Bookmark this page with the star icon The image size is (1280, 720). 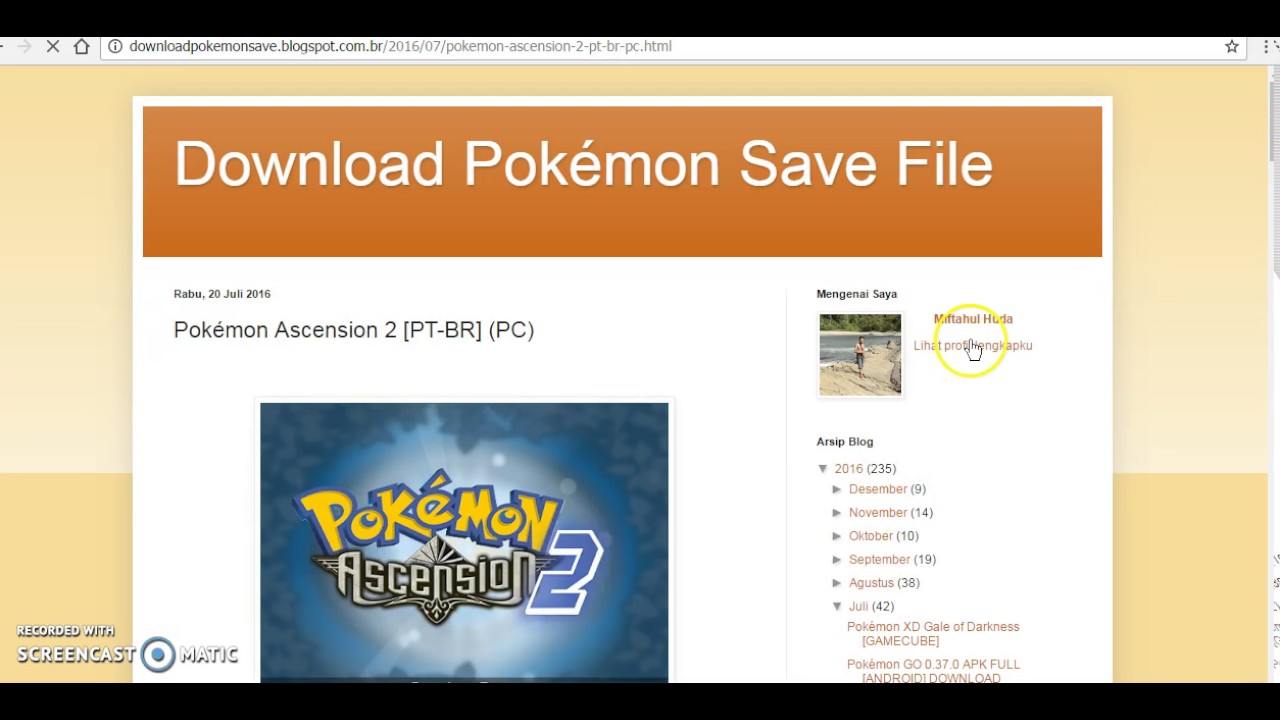click(1232, 46)
